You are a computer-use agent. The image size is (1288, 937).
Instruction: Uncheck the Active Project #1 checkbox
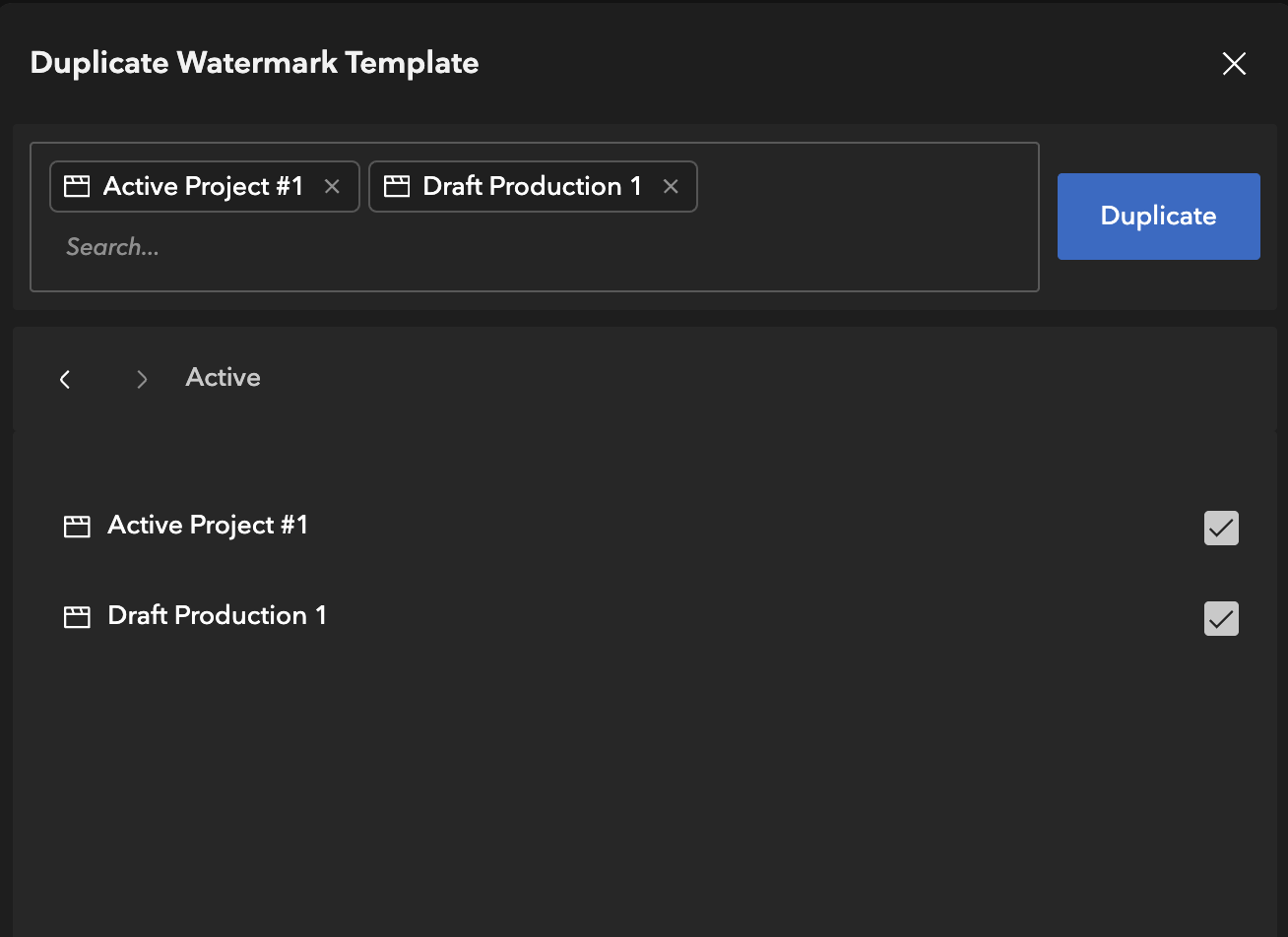[1221, 529]
